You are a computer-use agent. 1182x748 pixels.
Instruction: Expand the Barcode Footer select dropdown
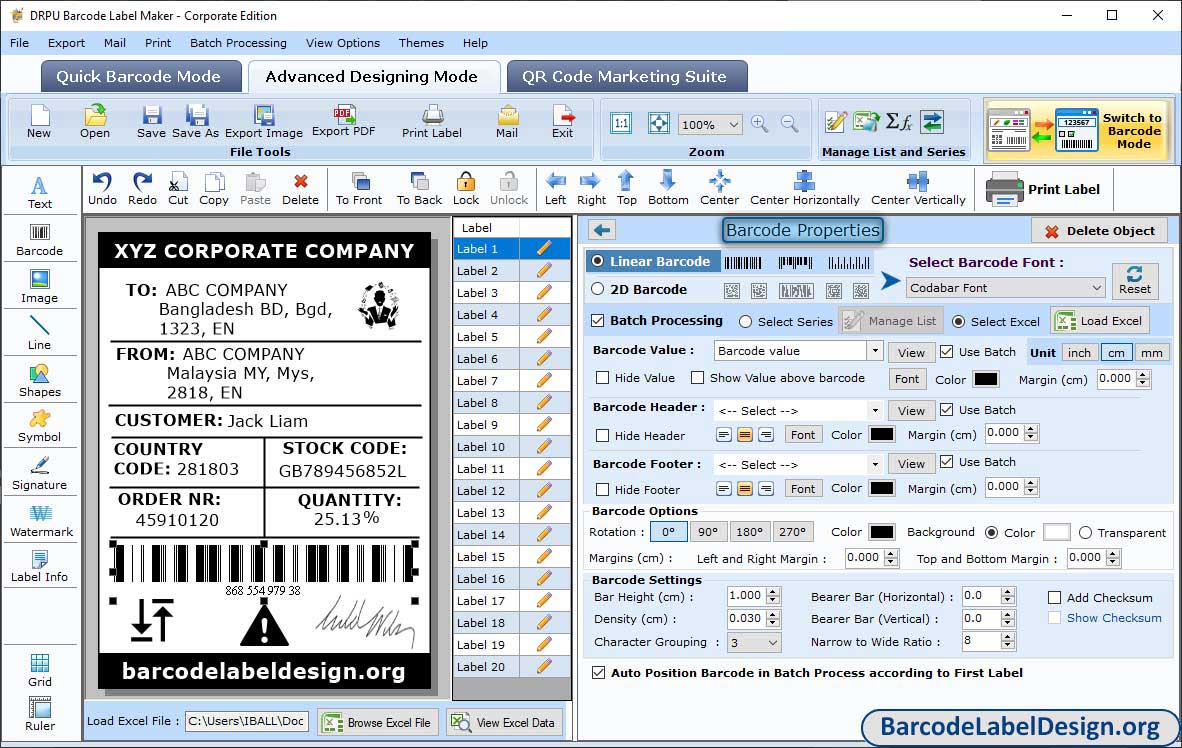point(874,464)
